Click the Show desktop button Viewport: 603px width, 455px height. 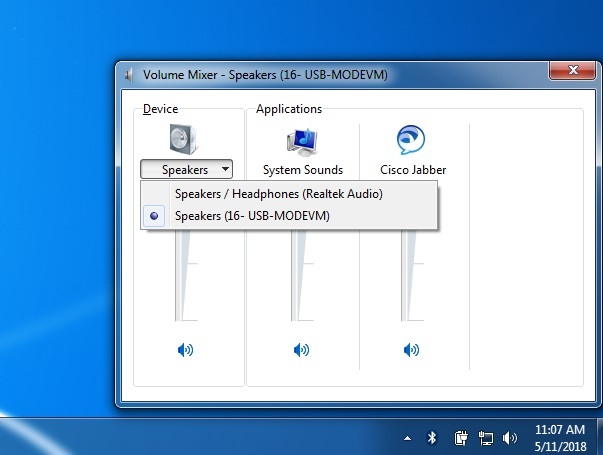pos(600,437)
